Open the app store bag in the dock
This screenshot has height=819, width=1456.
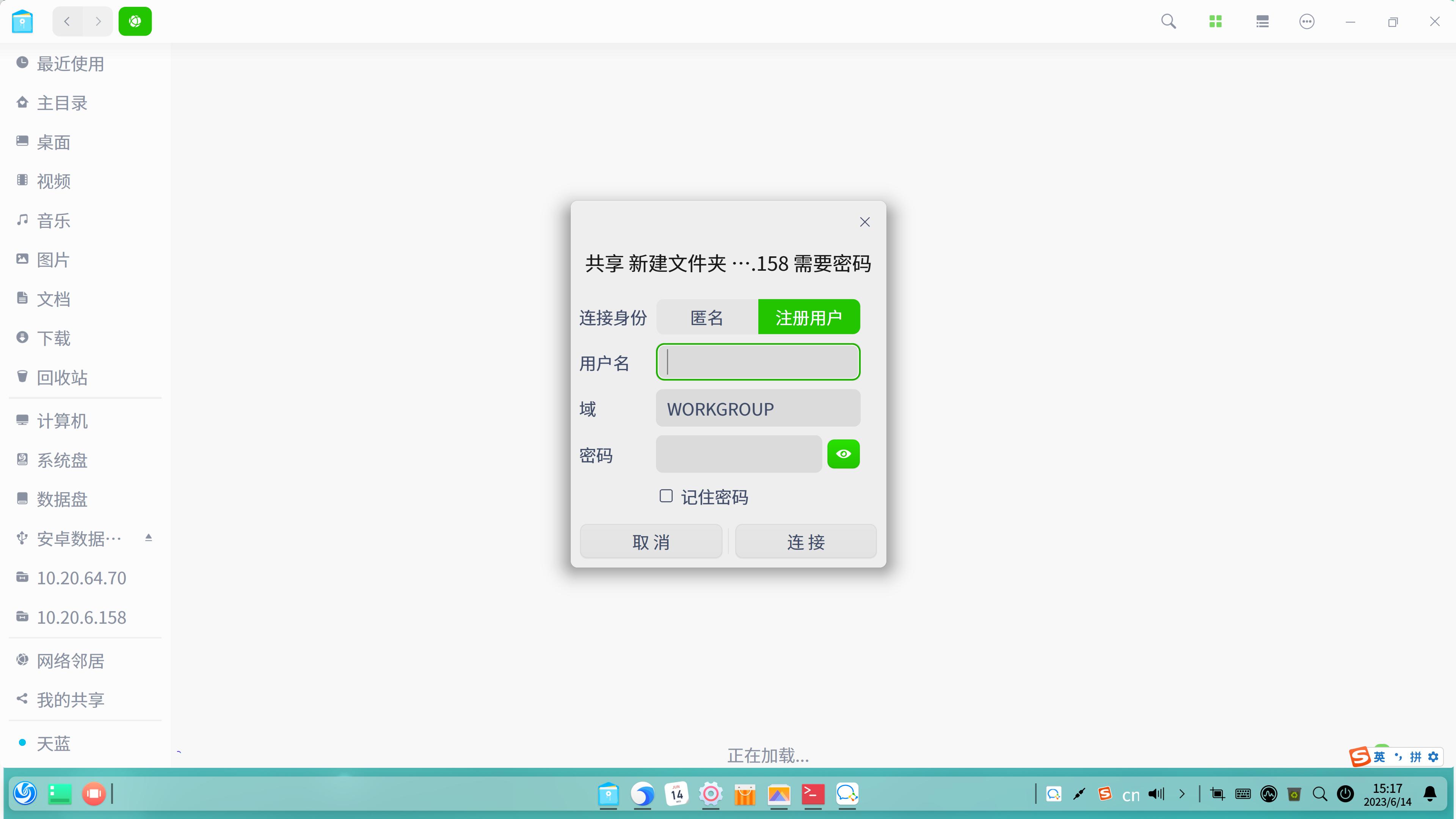pos(745,794)
